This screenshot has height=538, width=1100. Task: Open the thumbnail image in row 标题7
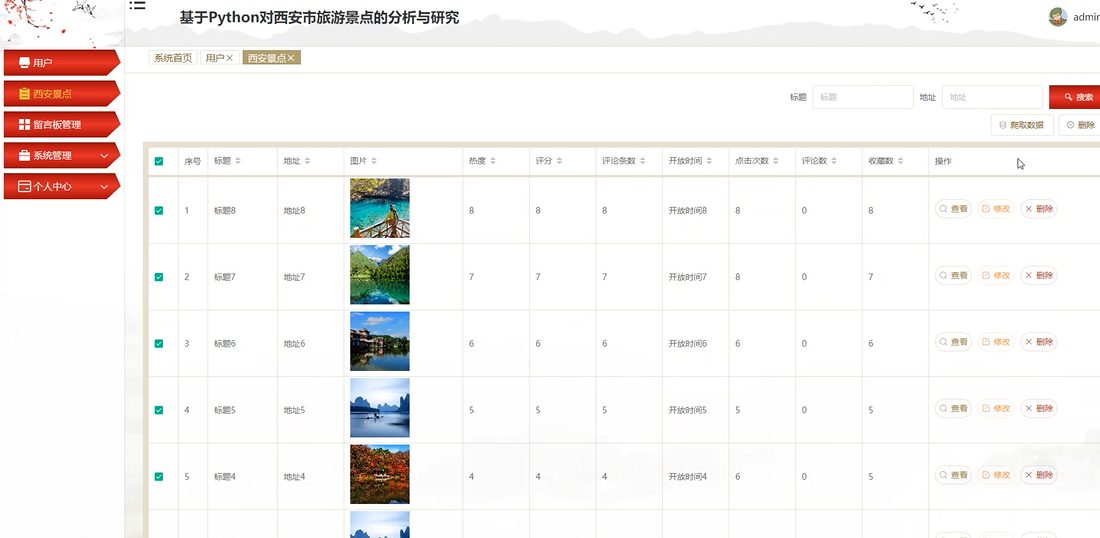(380, 274)
